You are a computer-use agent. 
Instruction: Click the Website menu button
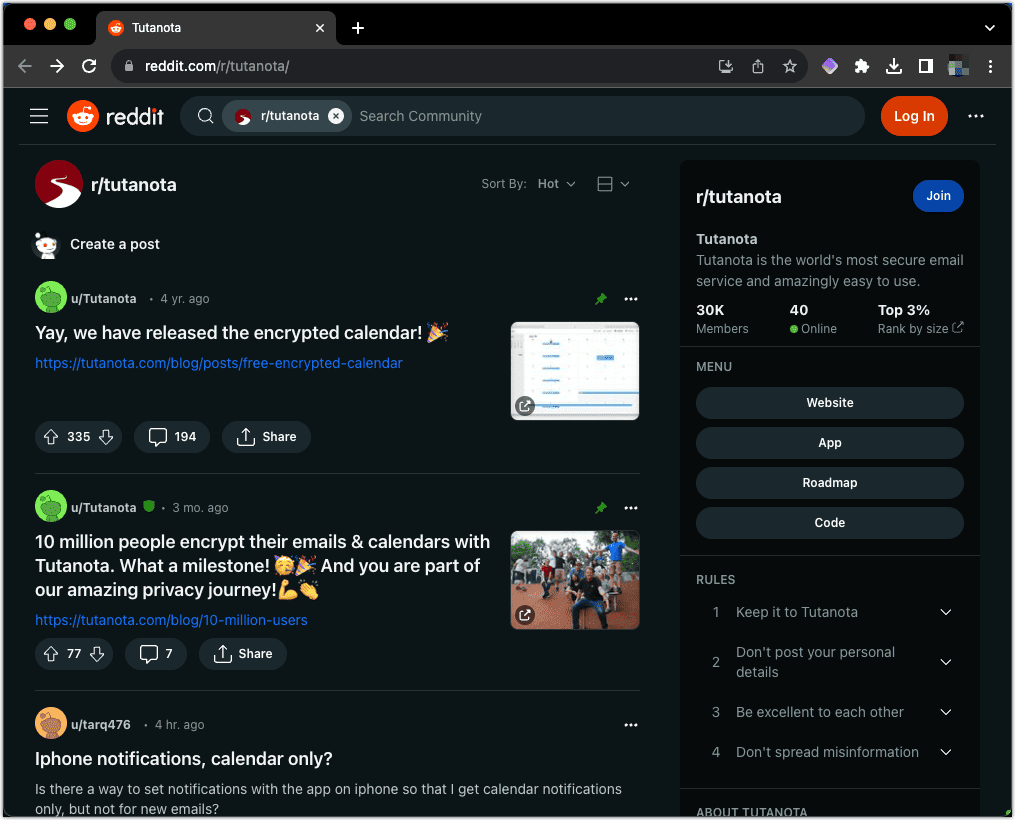[x=829, y=403]
